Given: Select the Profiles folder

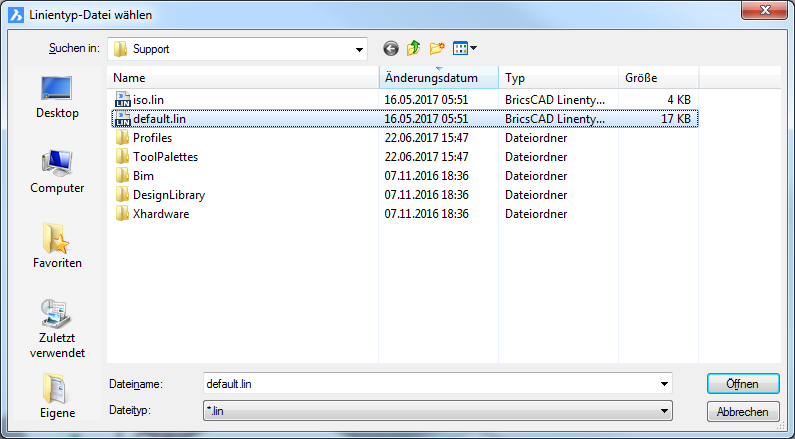Looking at the screenshot, I should [x=152, y=138].
